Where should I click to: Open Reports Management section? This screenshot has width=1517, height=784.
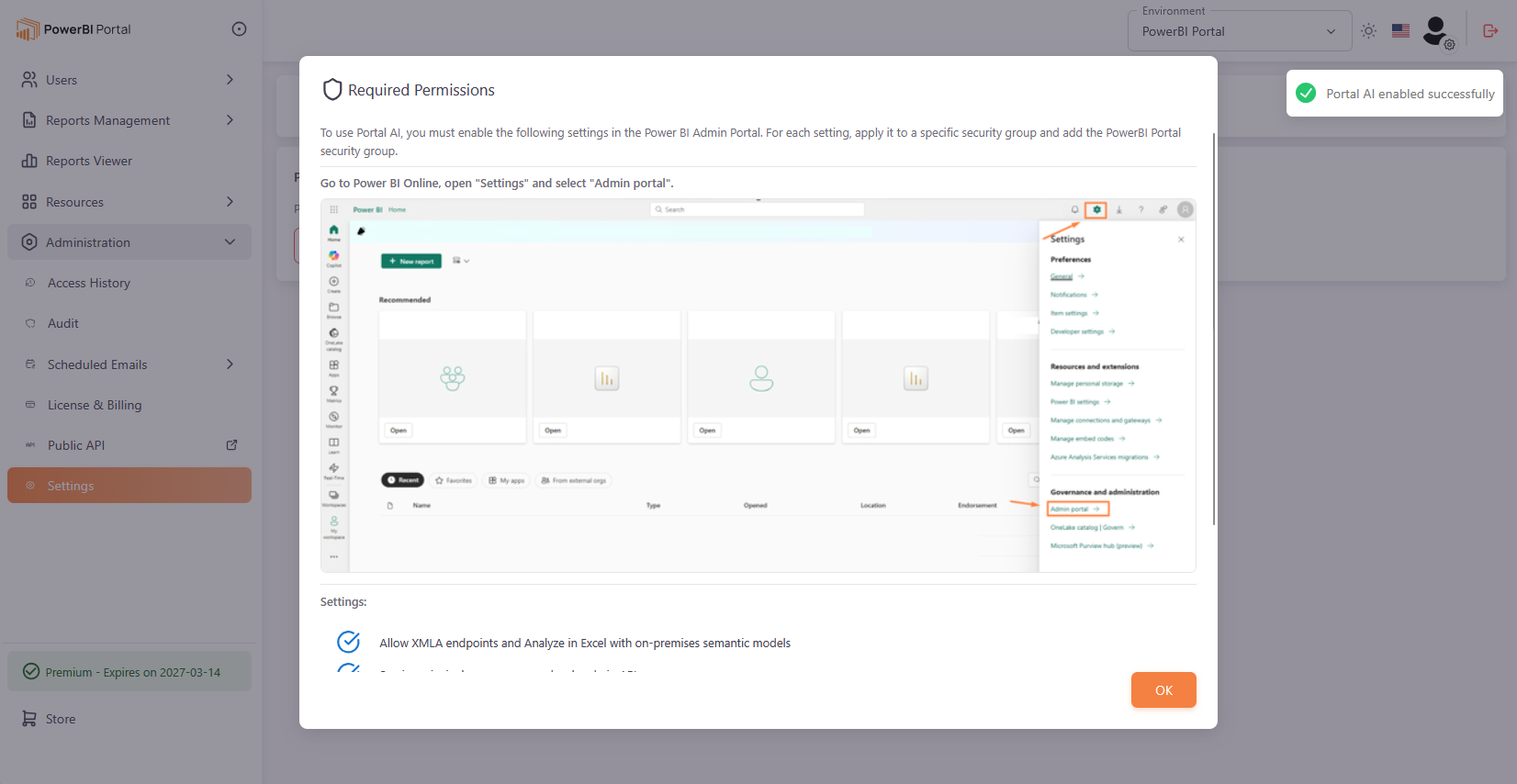click(129, 120)
